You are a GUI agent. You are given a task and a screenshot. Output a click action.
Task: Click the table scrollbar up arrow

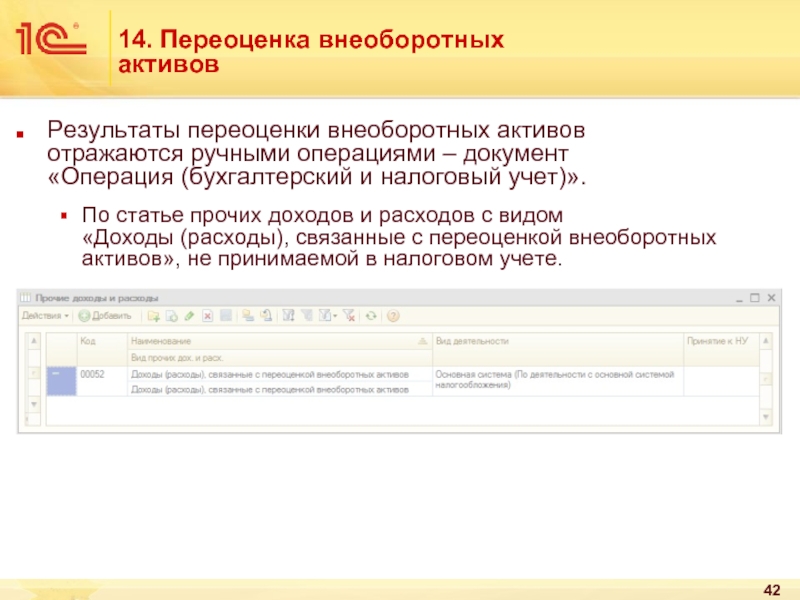[x=766, y=341]
